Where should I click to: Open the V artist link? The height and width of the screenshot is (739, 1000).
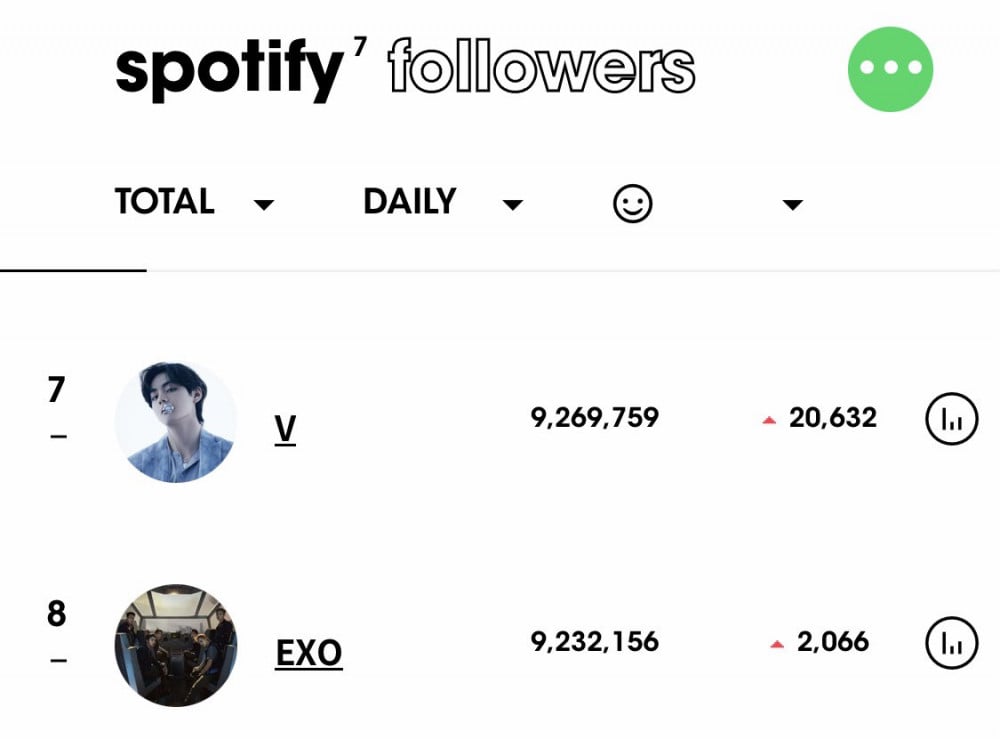point(285,430)
